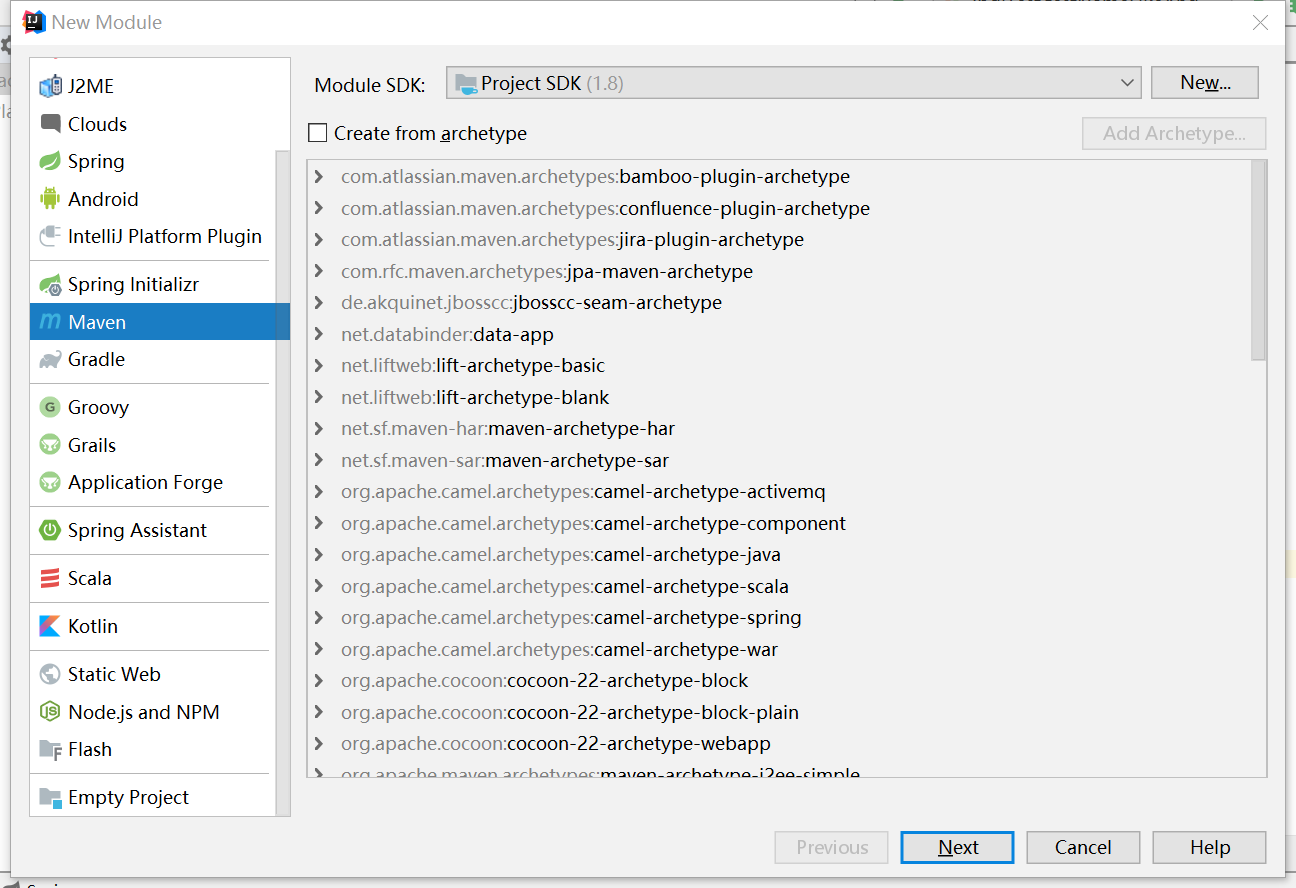Viewport: 1296px width, 888px height.
Task: Select maven-archetype-har row text
Action: (x=508, y=429)
